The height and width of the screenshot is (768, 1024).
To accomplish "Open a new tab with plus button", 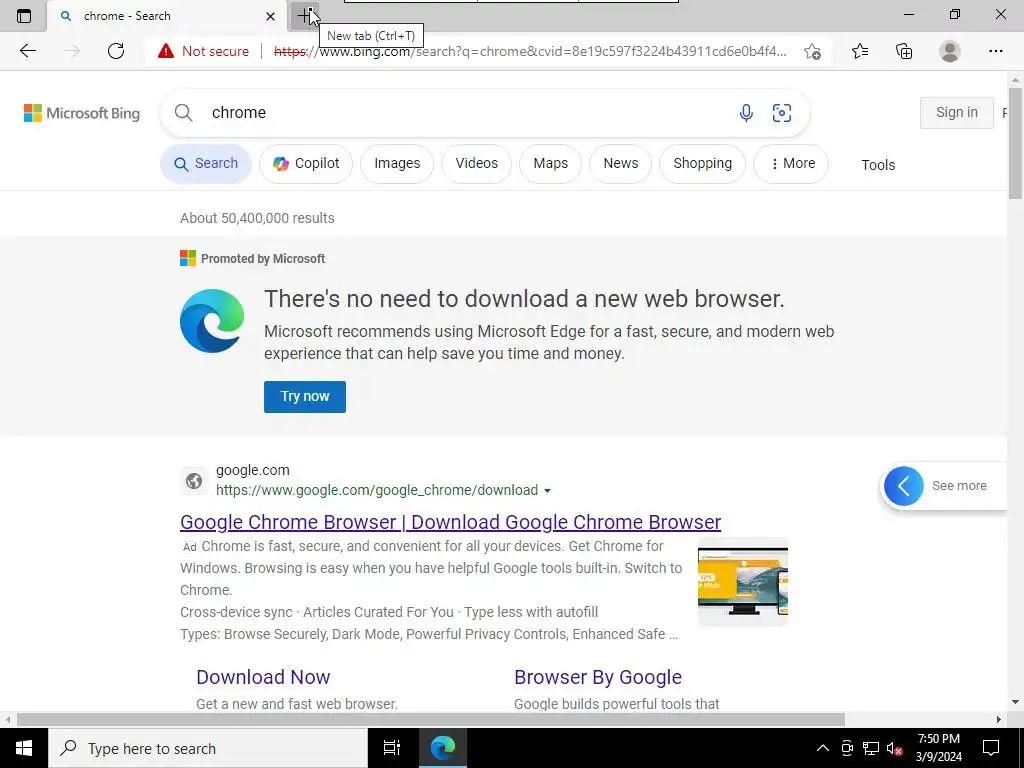I will 304,16.
